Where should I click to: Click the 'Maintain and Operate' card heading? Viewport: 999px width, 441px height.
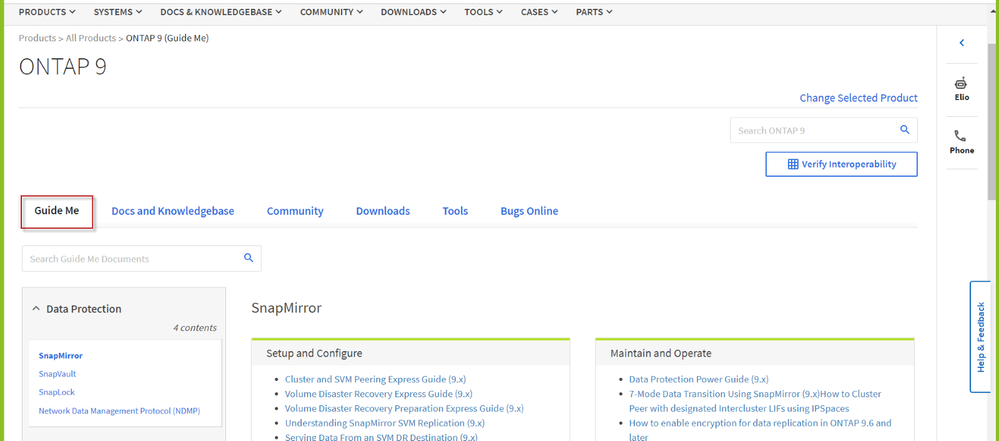[660, 353]
